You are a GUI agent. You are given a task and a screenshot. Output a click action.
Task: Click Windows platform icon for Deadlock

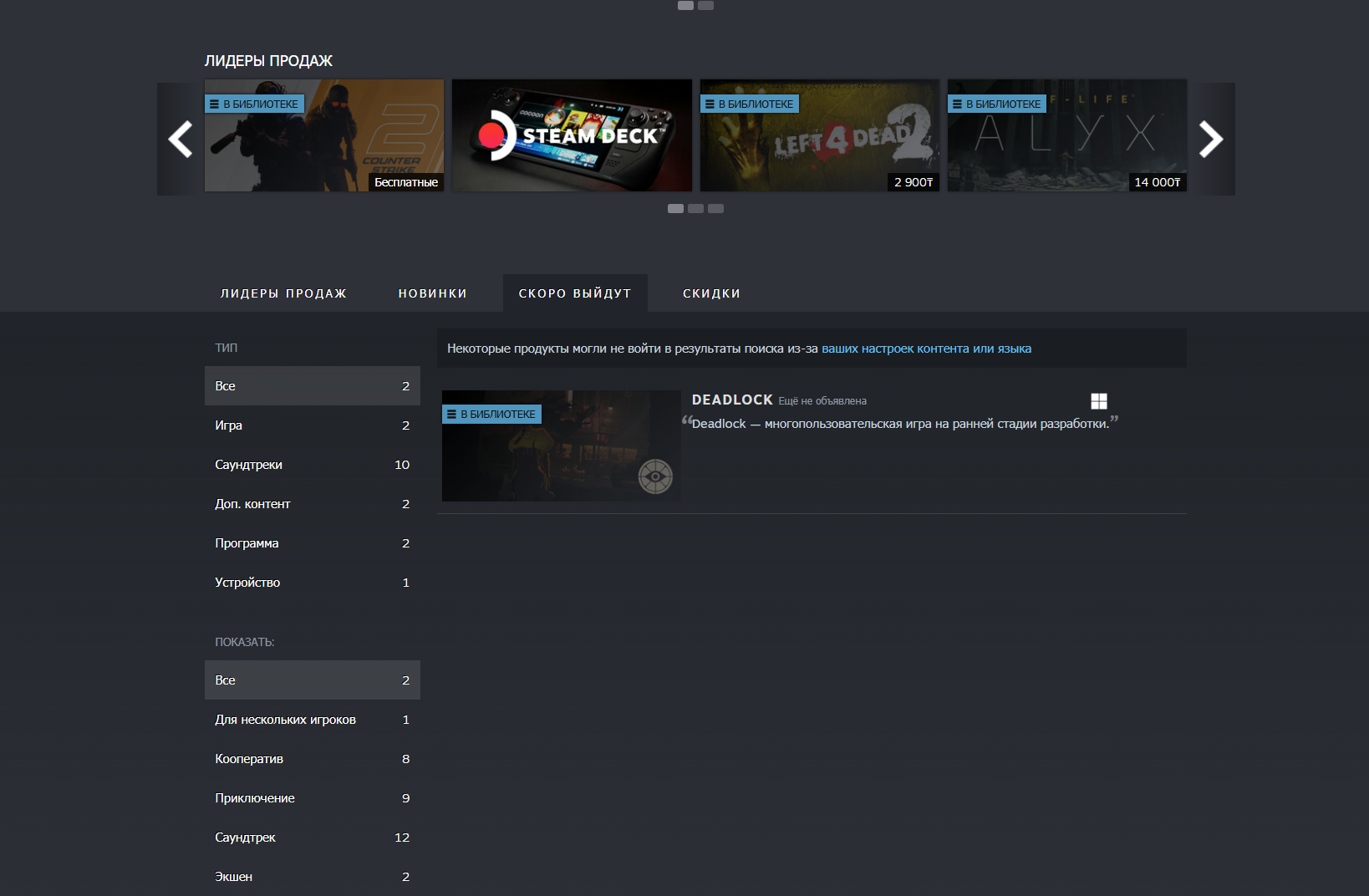pyautogui.click(x=1099, y=401)
